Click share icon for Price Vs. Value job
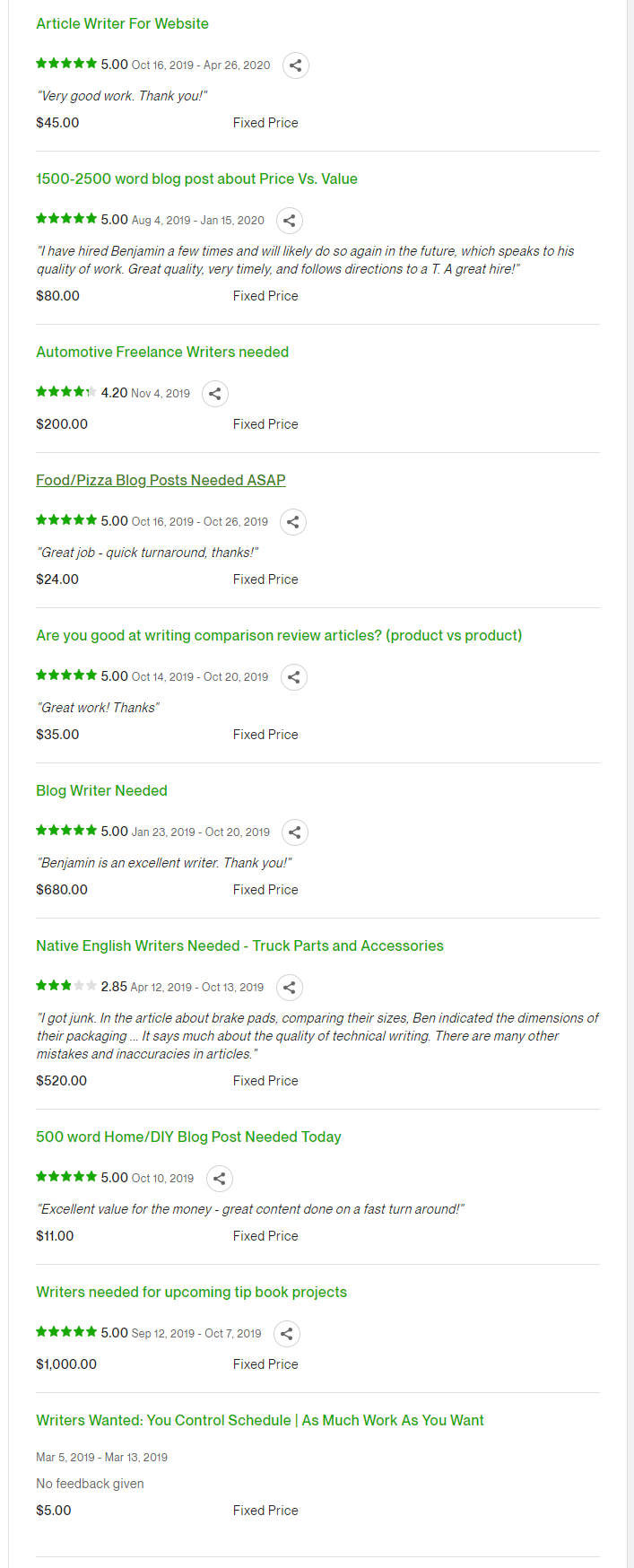634x1568 pixels. 289,221
